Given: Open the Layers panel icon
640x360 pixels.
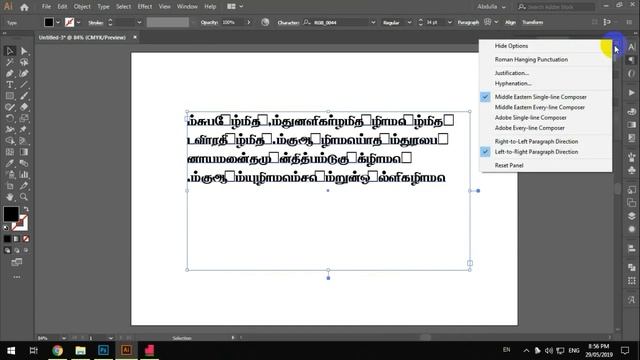Looking at the screenshot, I should 631,216.
